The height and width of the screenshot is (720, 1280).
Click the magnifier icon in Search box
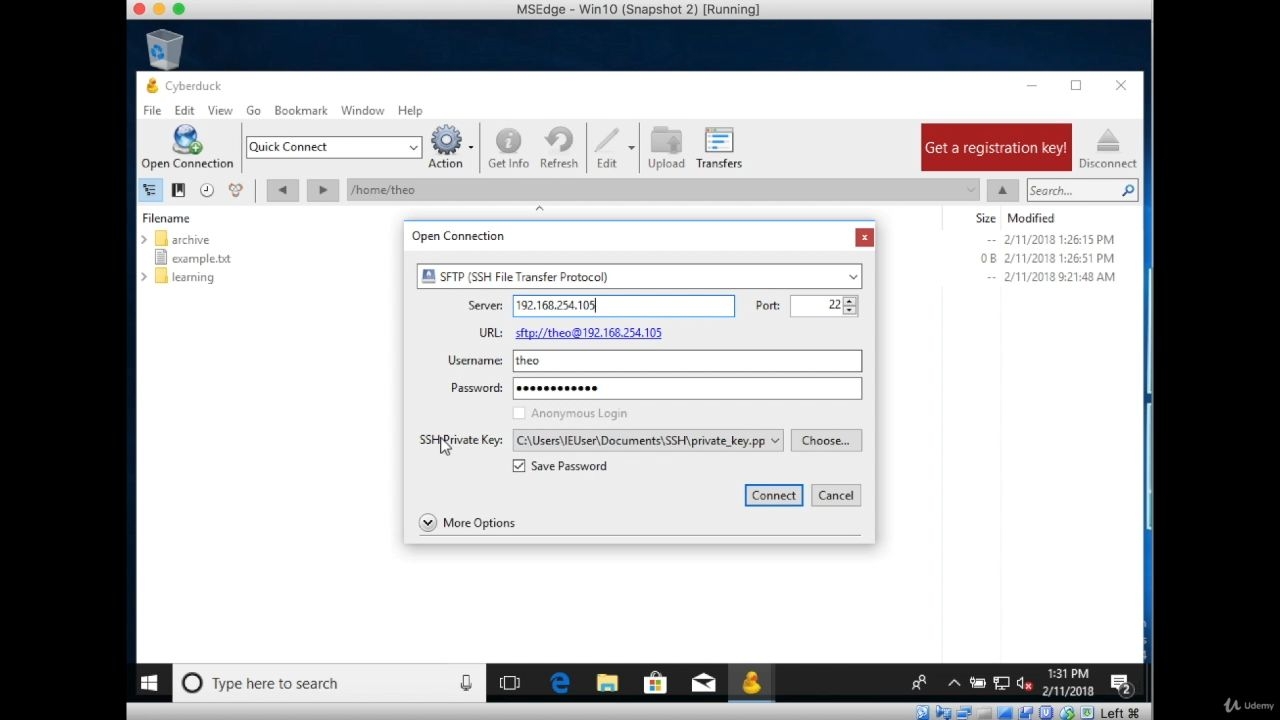click(x=1128, y=190)
